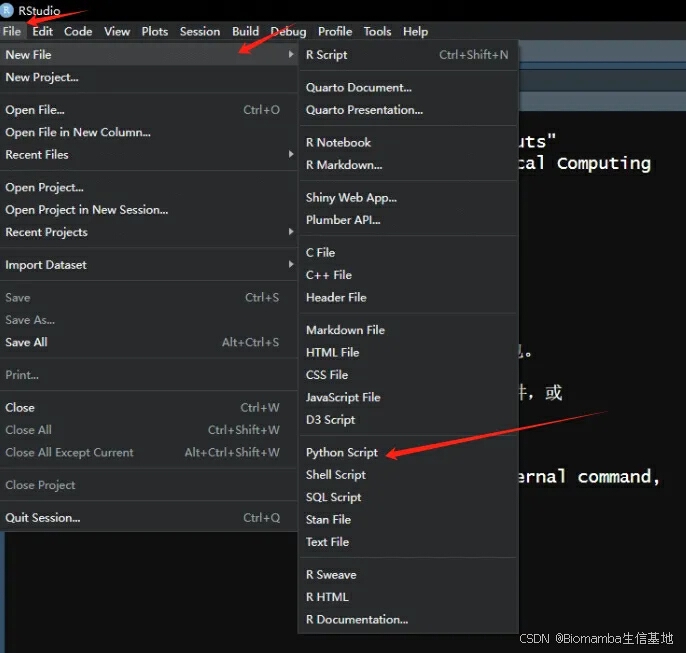Create a new Plumber API...
Viewport: 686px width, 653px height.
408,220
